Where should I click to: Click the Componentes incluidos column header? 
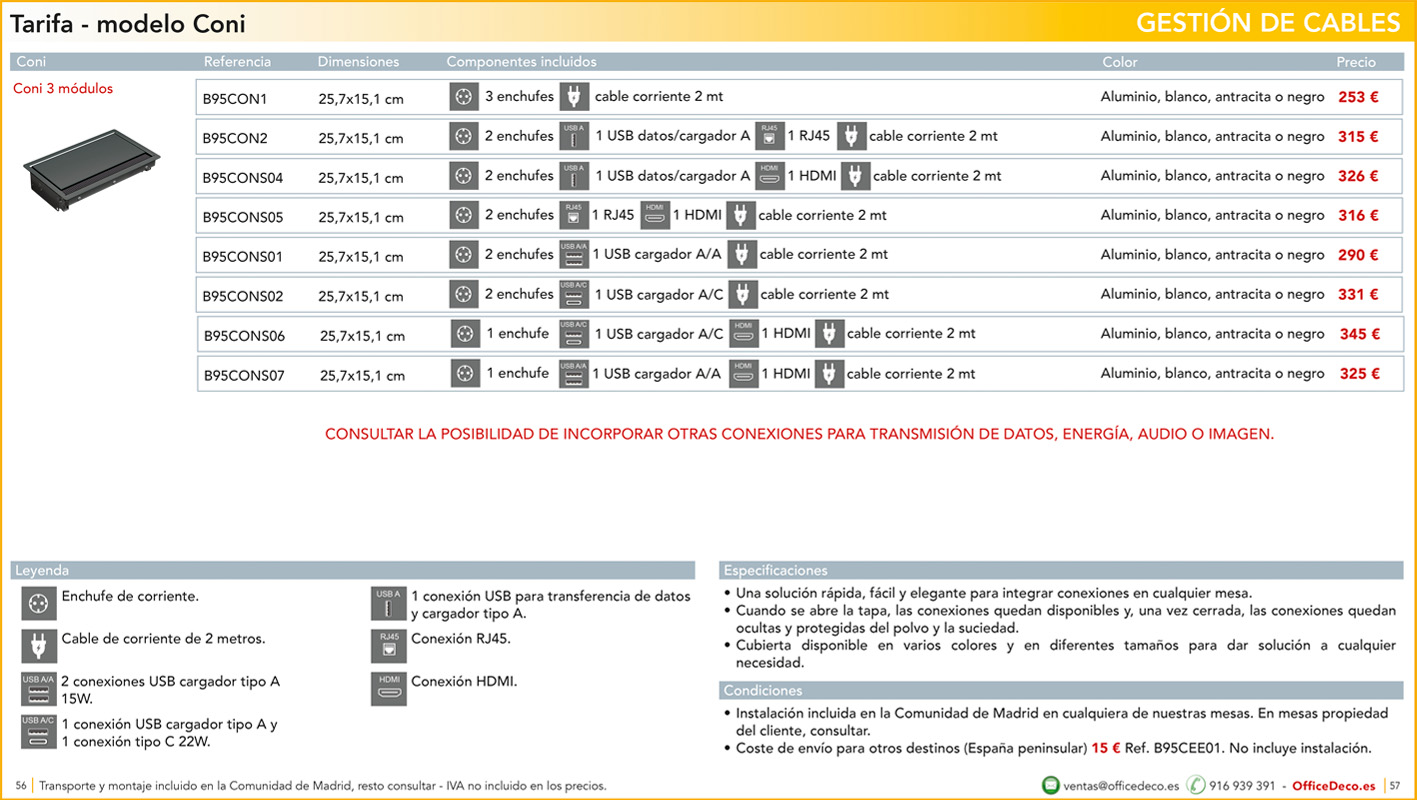[521, 62]
